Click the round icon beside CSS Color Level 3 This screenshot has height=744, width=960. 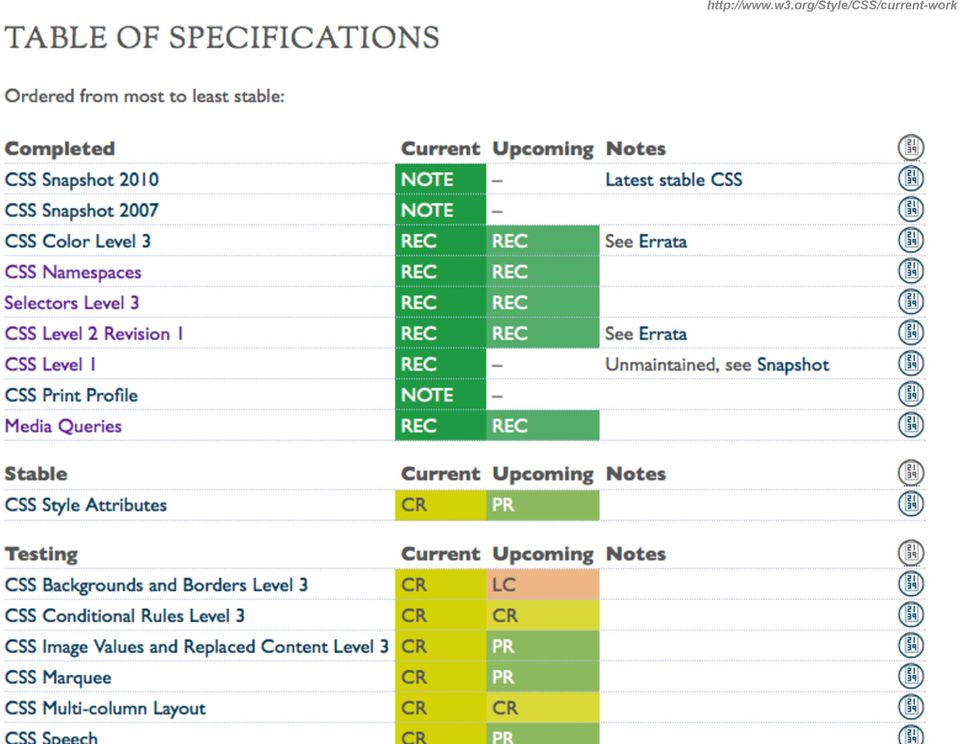pyautogui.click(x=911, y=240)
